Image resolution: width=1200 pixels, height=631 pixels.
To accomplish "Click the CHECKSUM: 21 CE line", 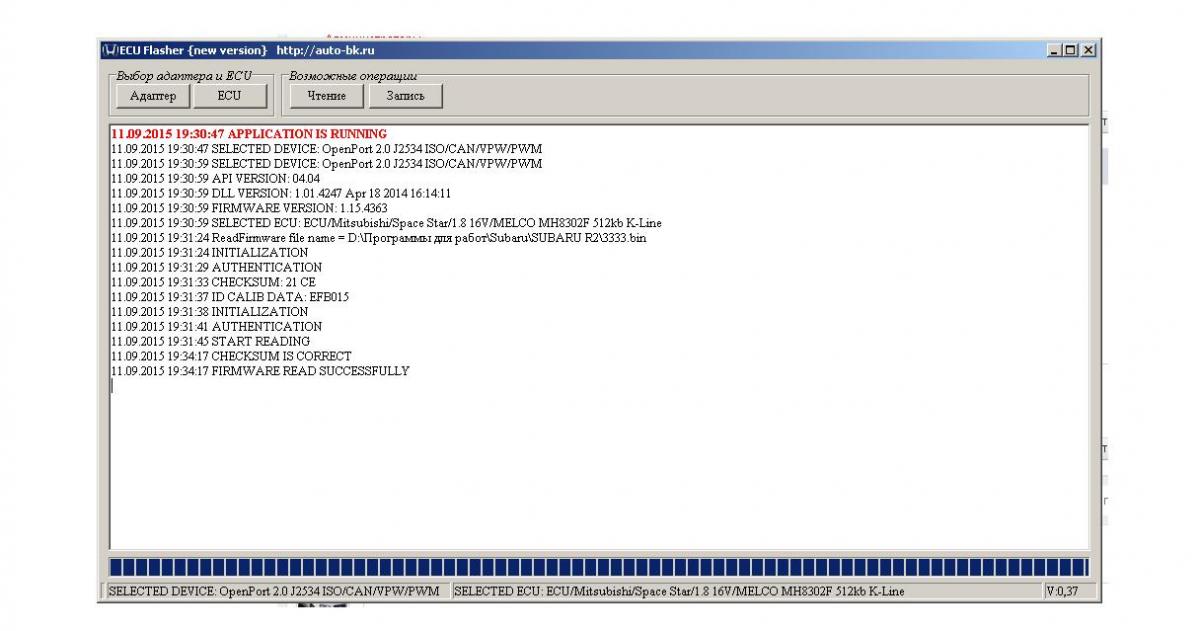I will tap(213, 282).
